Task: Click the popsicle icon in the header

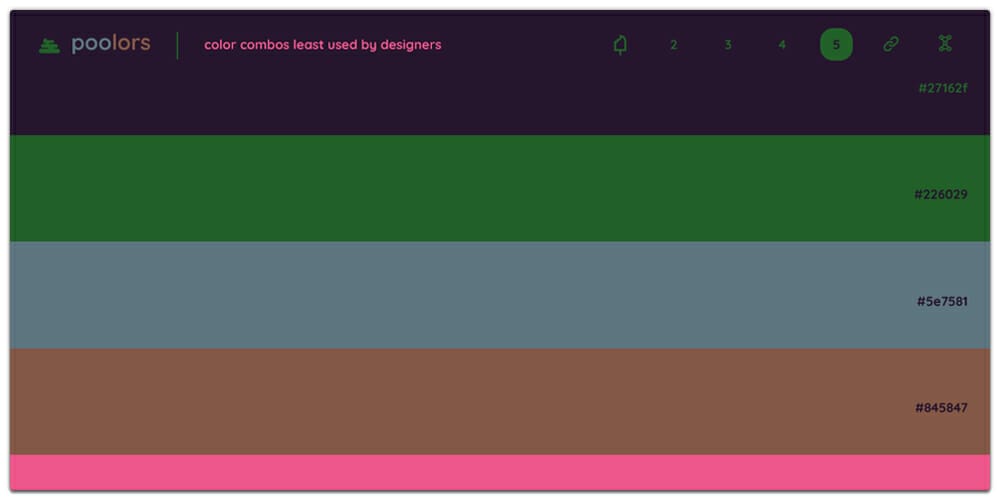Action: point(620,45)
